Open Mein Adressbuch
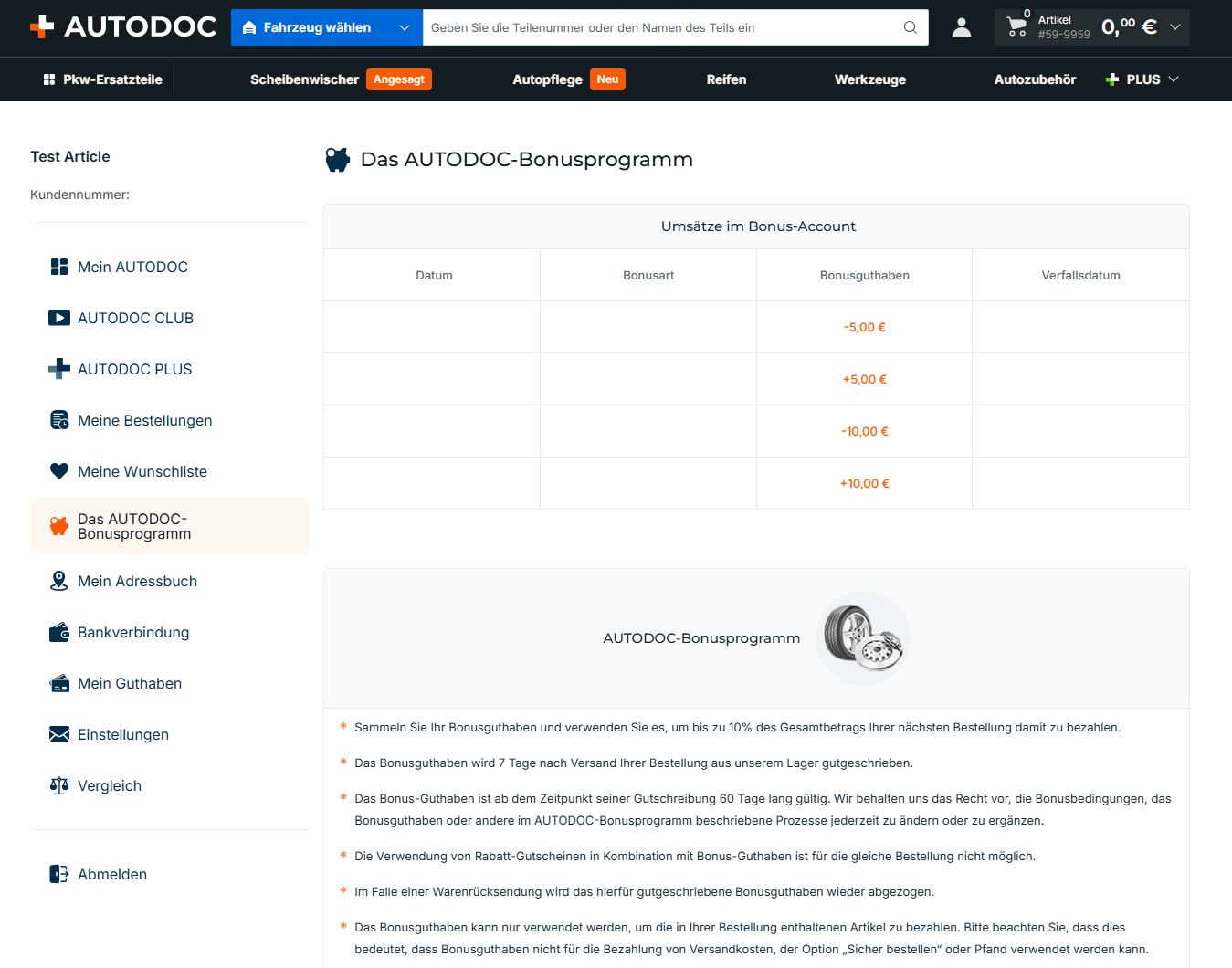 point(137,581)
